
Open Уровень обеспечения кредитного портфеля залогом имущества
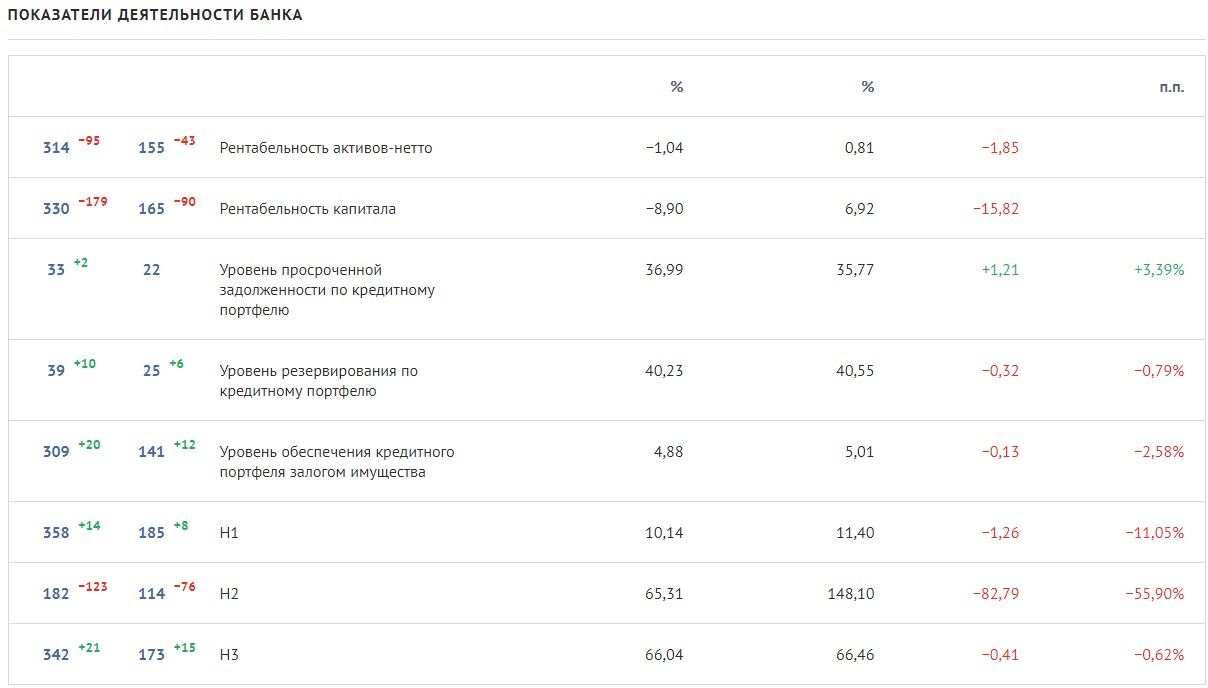coord(337,462)
